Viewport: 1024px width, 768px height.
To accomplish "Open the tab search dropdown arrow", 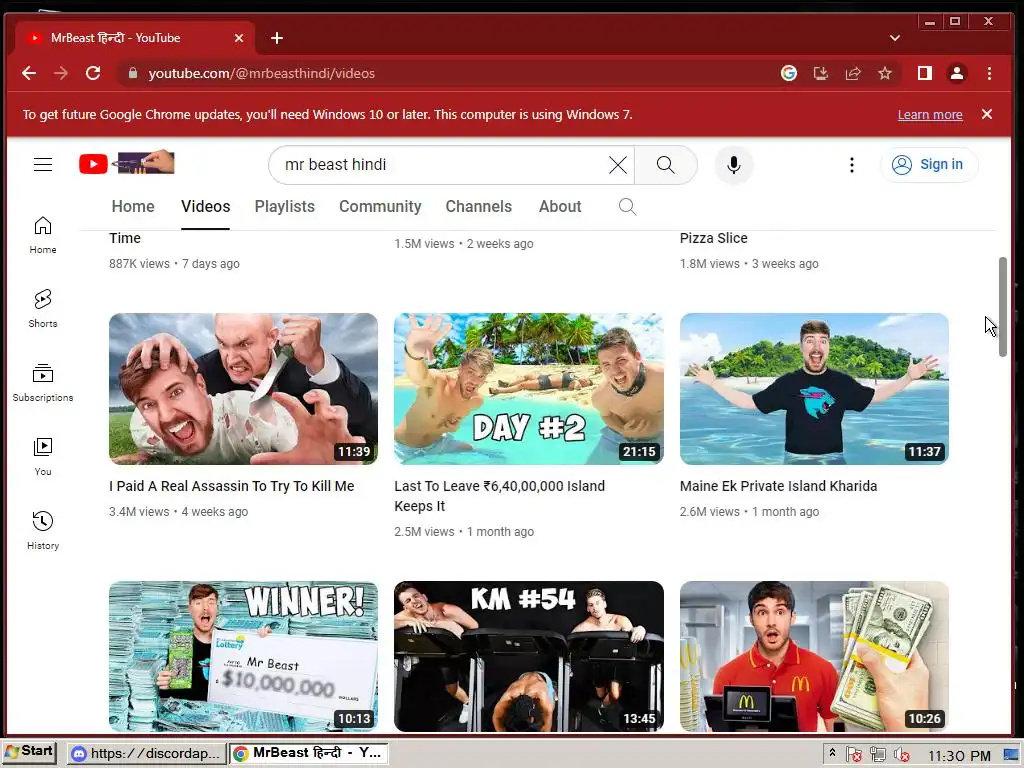I will (x=895, y=38).
